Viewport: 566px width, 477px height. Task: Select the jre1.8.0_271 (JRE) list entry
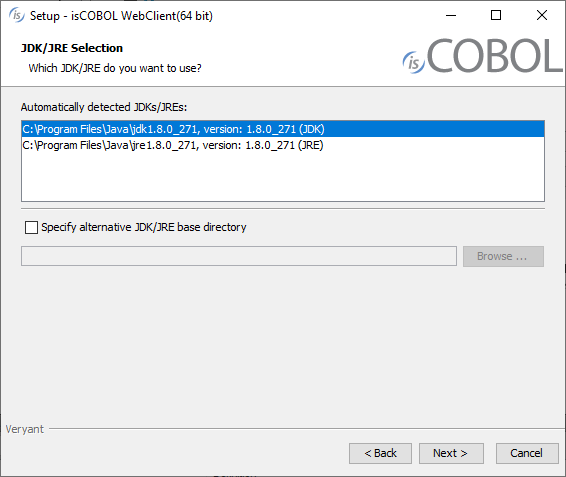283,145
